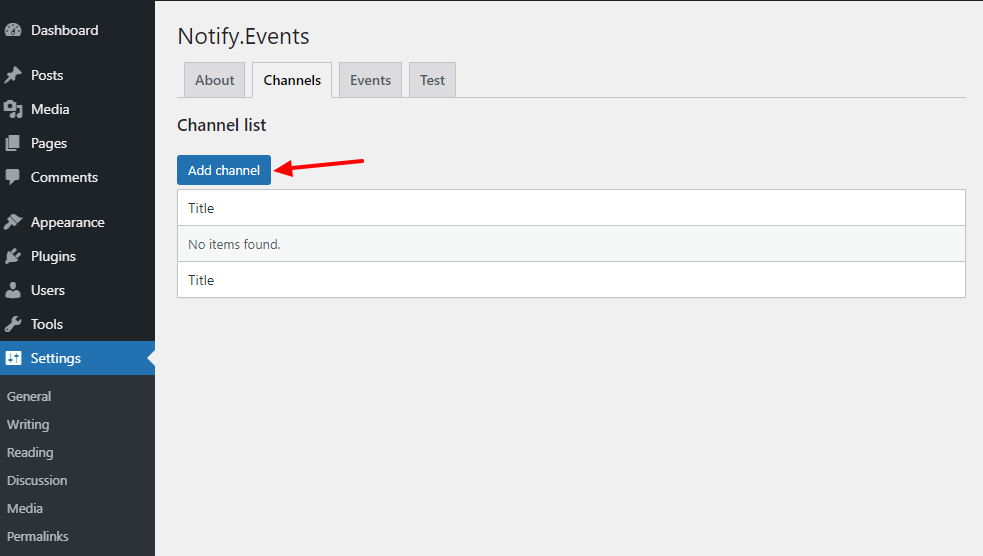
Task: Go to Writing settings
Action: 28,424
